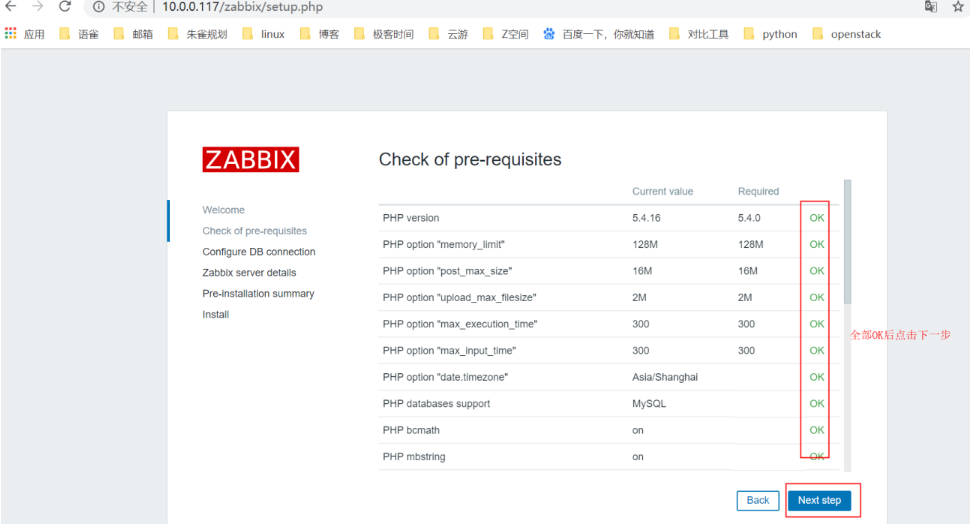This screenshot has width=970, height=524.
Task: Bookmark this page with star icon
Action: click(x=958, y=7)
